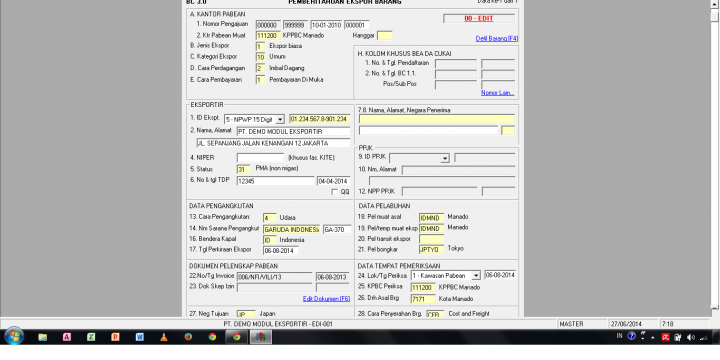Launch PowerPoint from the taskbar
Viewport: 720px width, 360px height.
115,337
